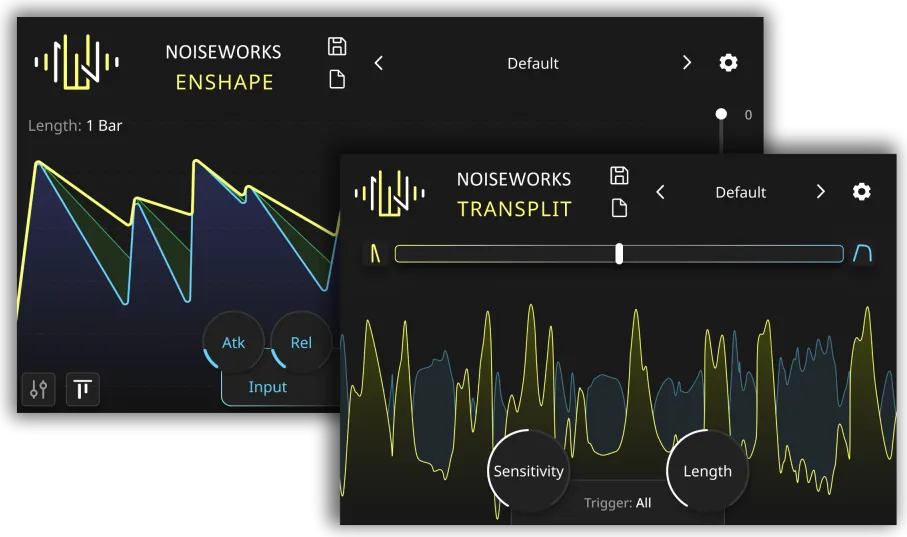The image size is (907, 537).
Task: Save preset in the Enshape window
Action: 337,46
